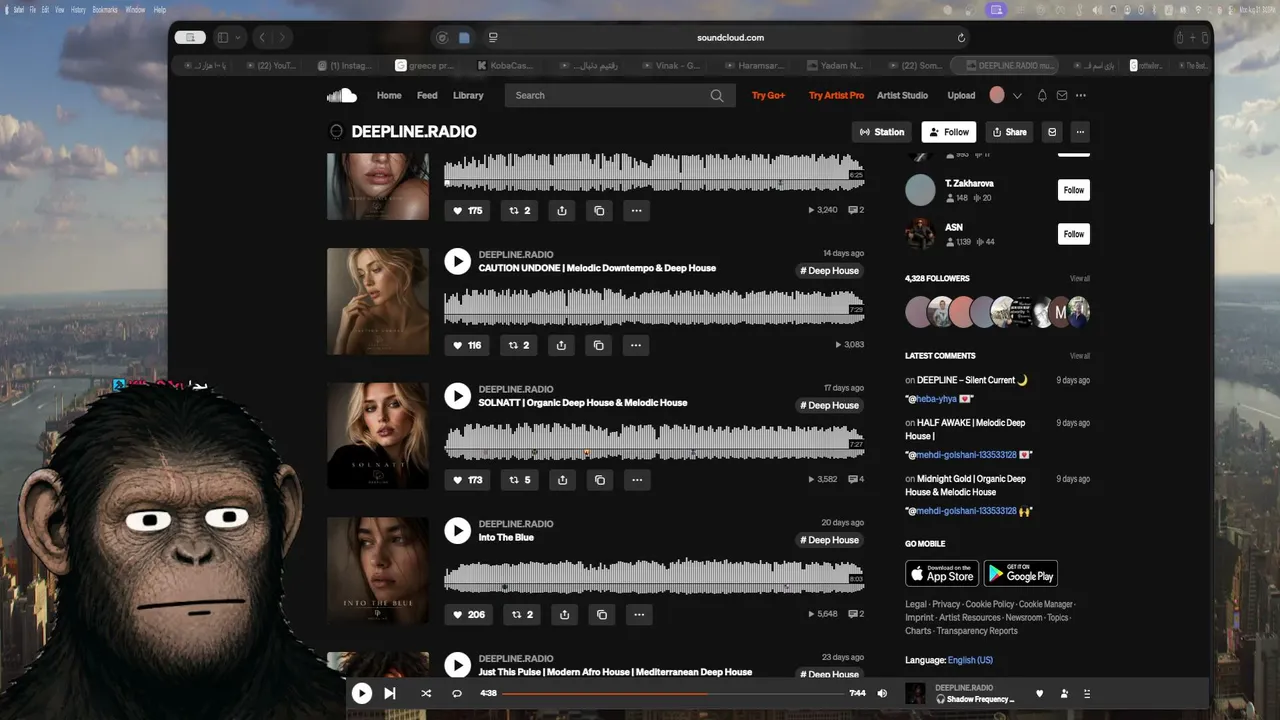Switch to the KobaCas browser tab
The width and height of the screenshot is (1280, 720).
pyautogui.click(x=505, y=66)
